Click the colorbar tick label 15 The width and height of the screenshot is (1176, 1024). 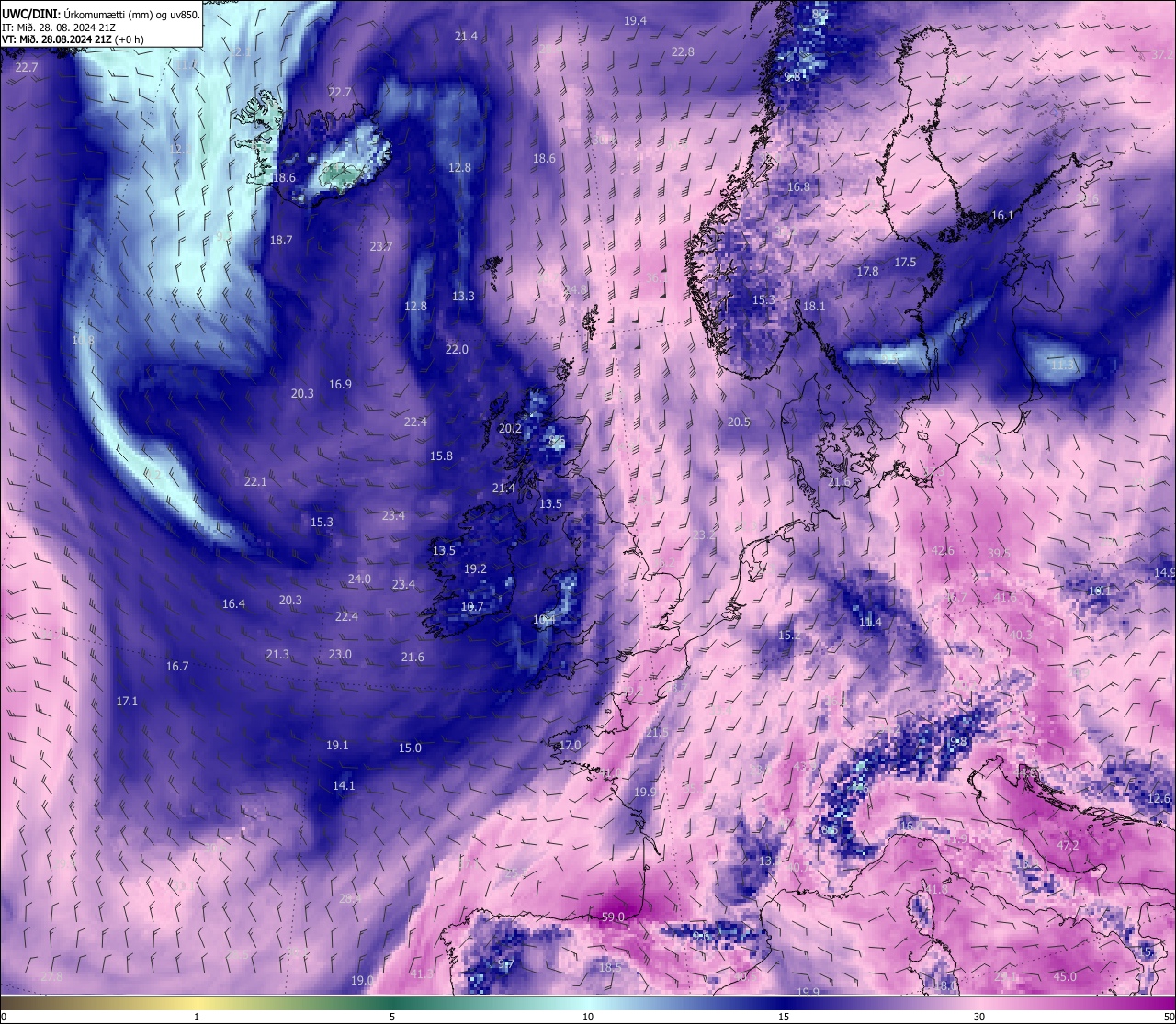[784, 1017]
